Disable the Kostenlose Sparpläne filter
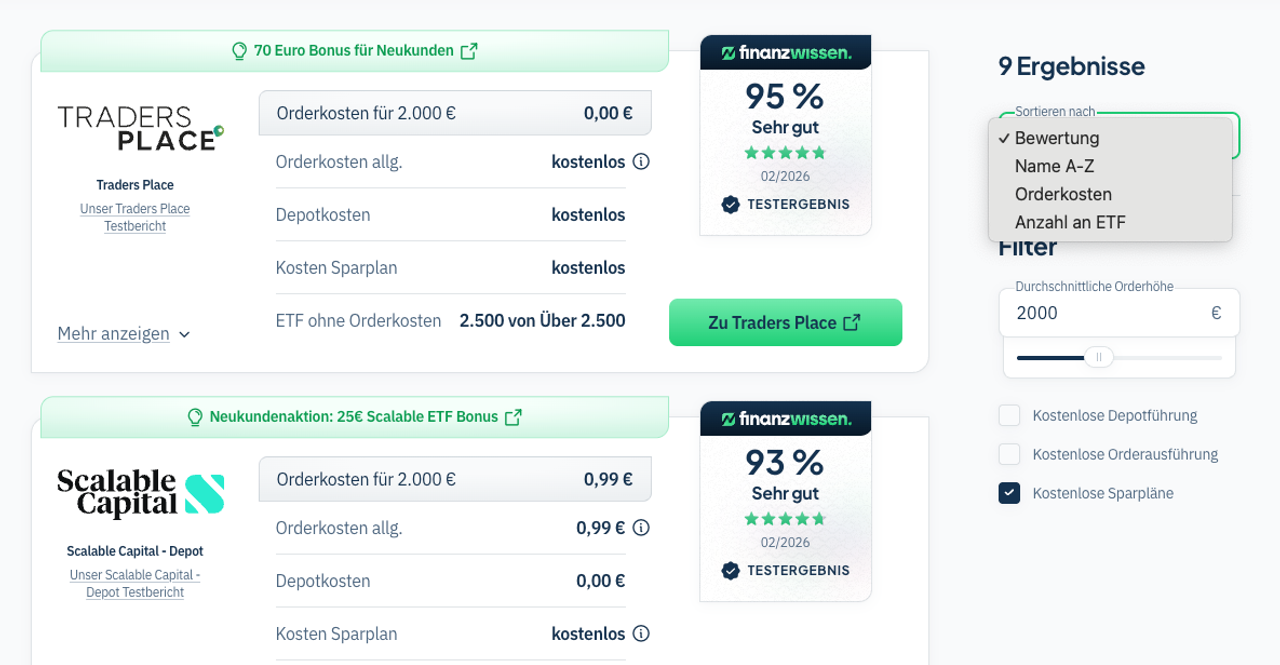 click(x=1009, y=492)
